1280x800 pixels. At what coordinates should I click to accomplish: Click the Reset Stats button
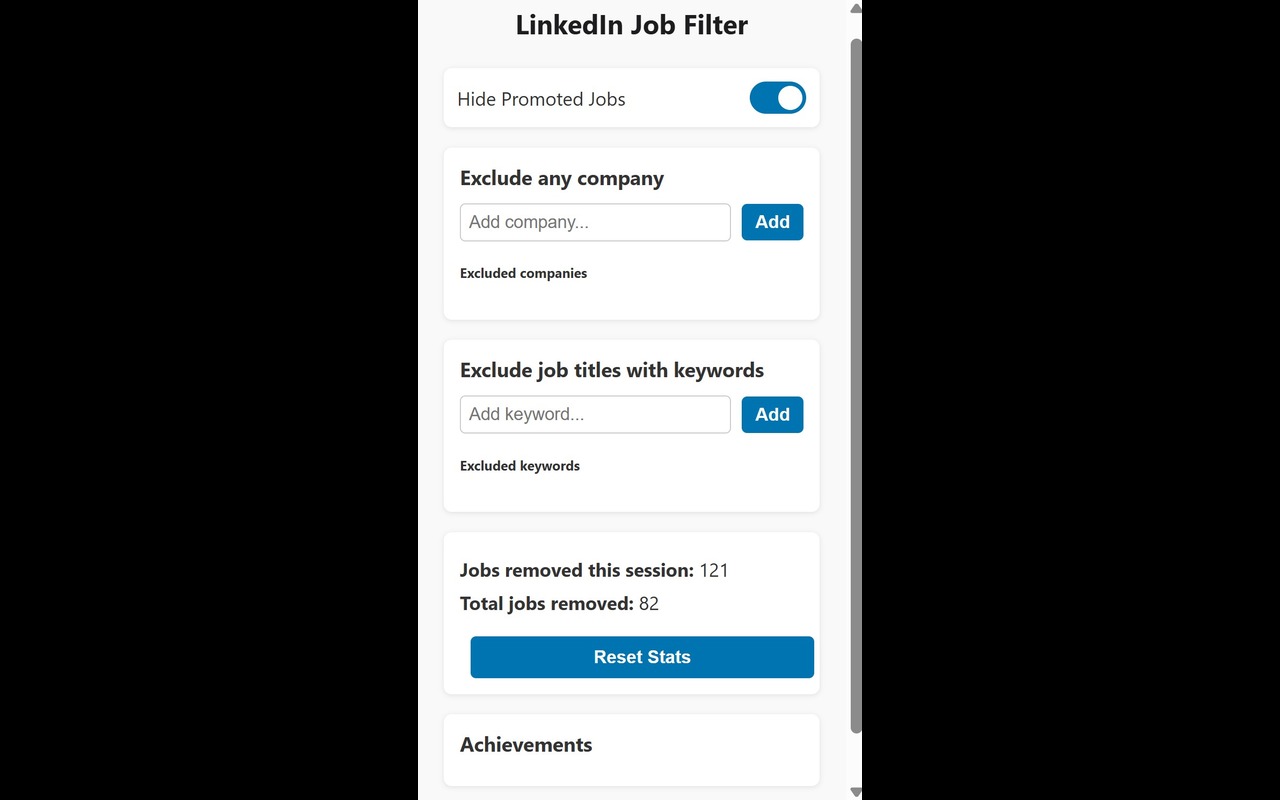tap(641, 657)
